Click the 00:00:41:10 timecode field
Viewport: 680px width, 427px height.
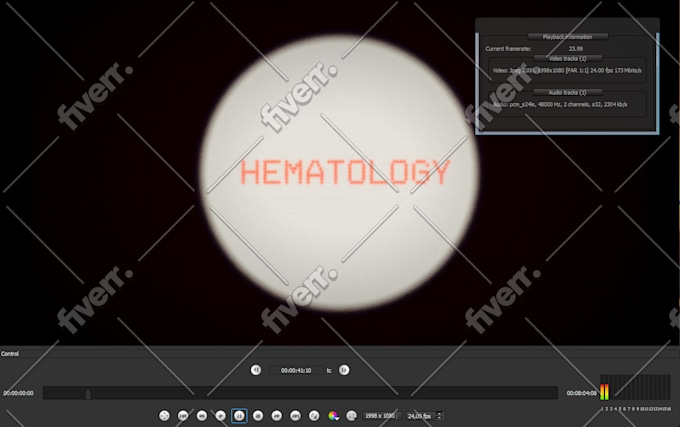296,370
